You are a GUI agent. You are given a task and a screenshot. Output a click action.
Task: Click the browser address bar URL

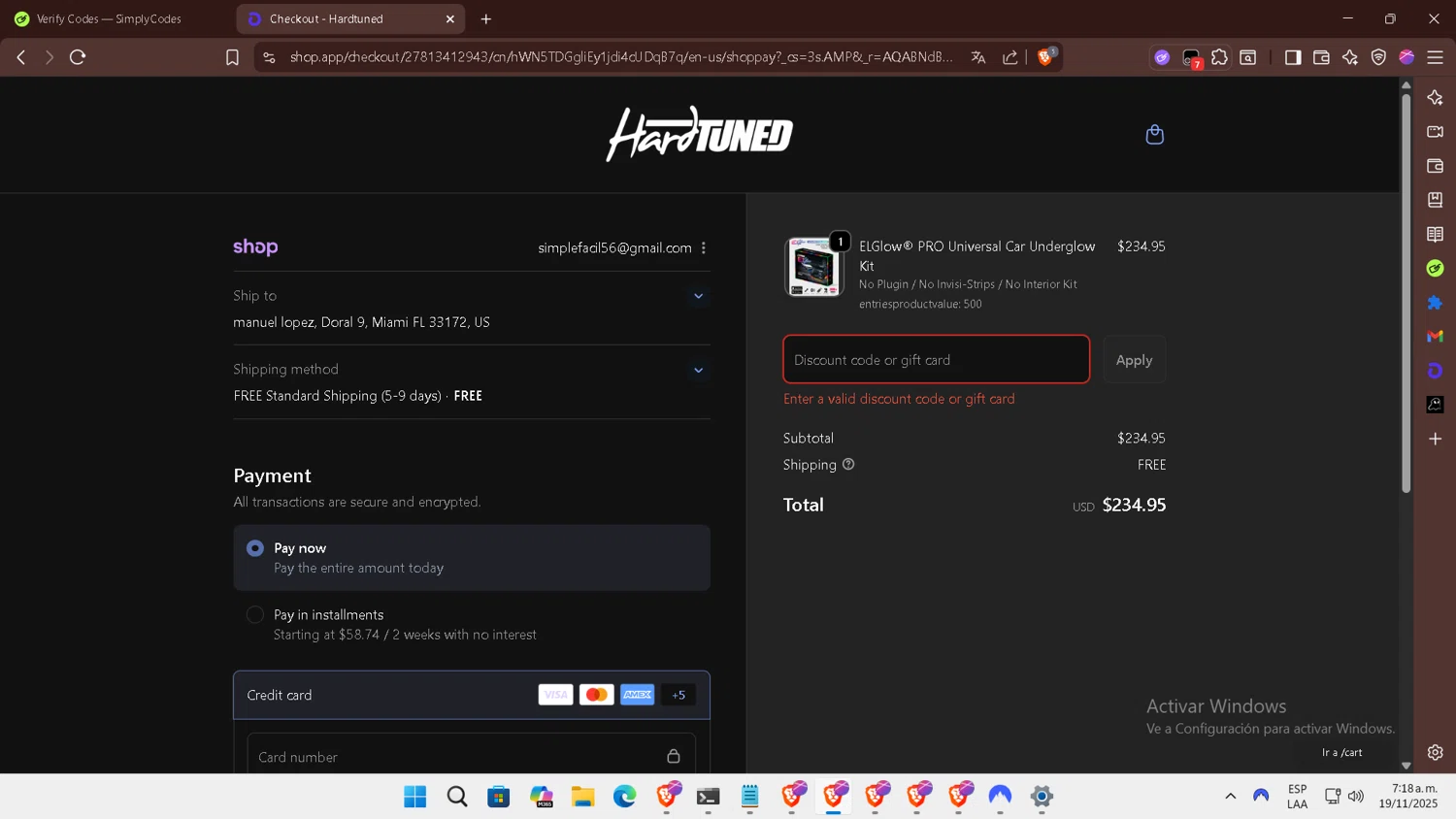point(621,57)
